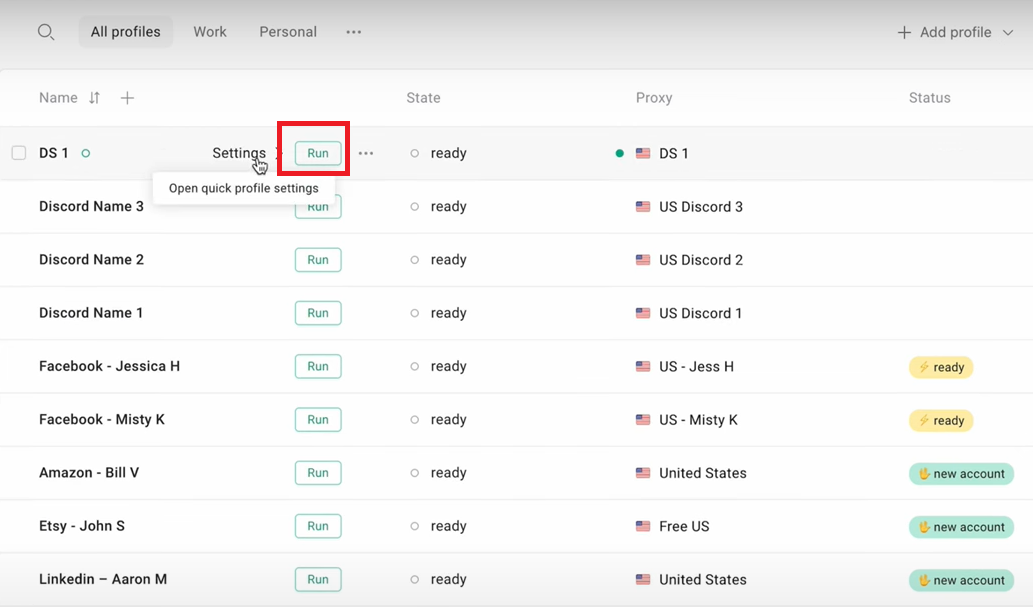Select Amazon - Bill V profile name
Viewport: 1033px width, 607px height.
[x=89, y=473]
